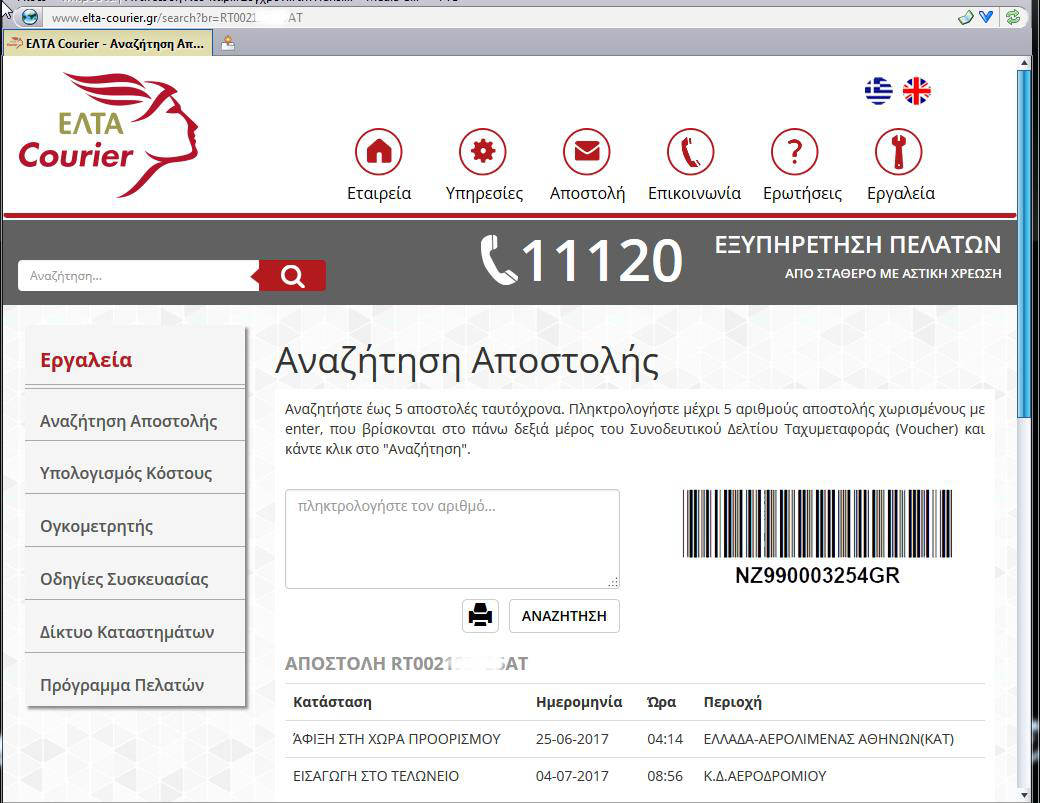Open the Εργαλεία wrench icon
Image resolution: width=1040 pixels, height=803 pixels.
[899, 153]
